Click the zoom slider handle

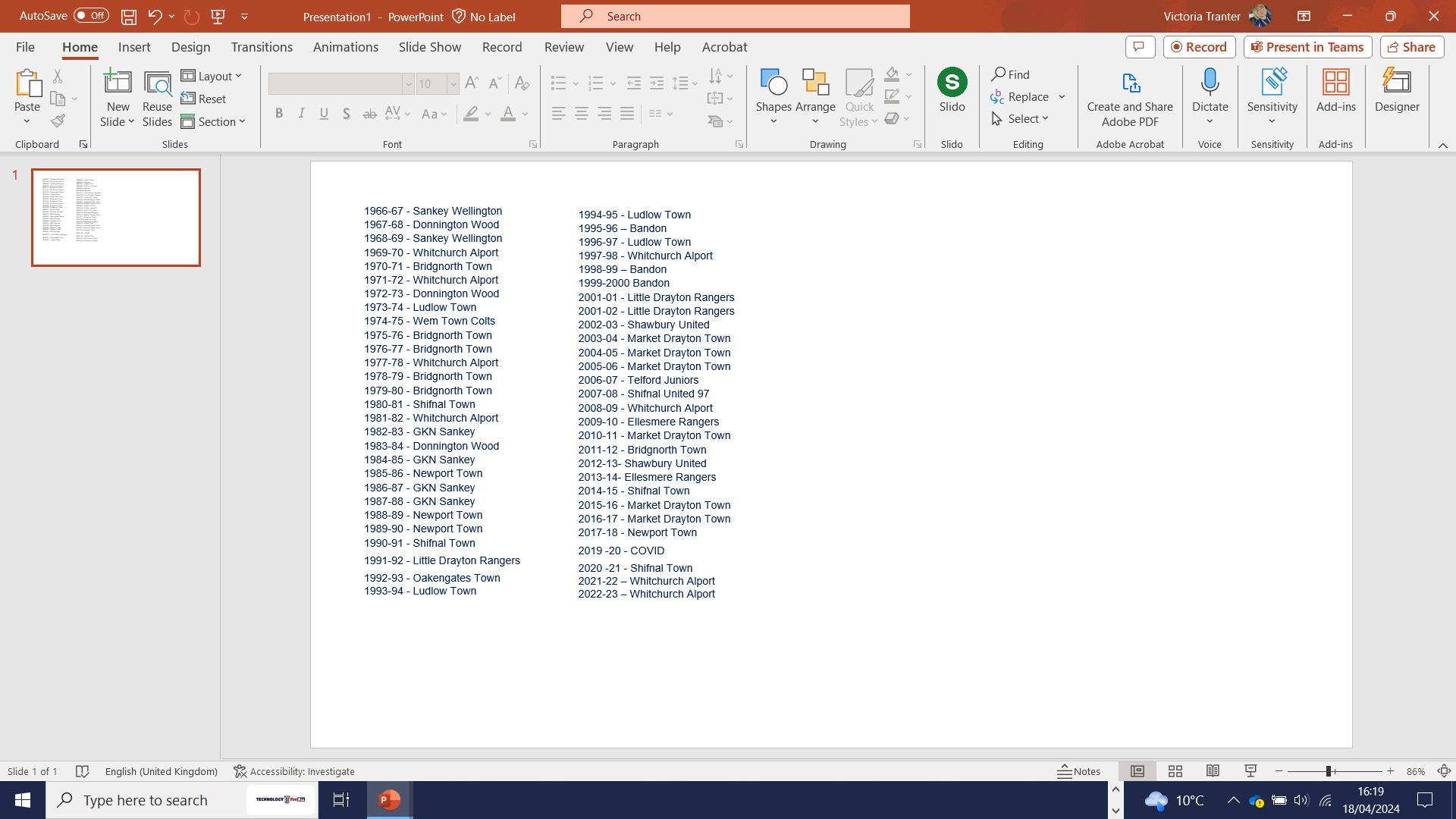pyautogui.click(x=1328, y=771)
